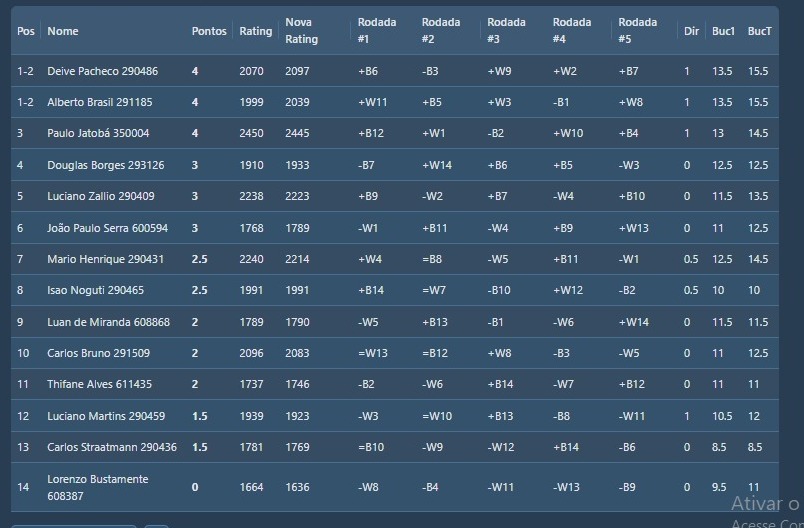Select the Nome column header

(x=62, y=31)
